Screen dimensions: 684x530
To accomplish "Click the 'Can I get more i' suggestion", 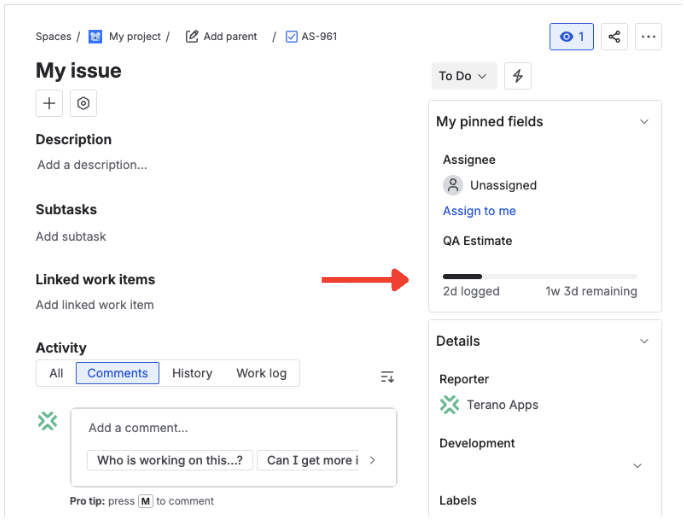I will click(x=308, y=460).
